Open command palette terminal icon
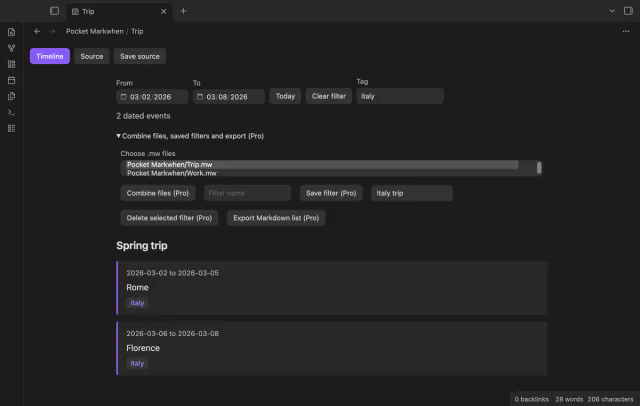 point(11,112)
